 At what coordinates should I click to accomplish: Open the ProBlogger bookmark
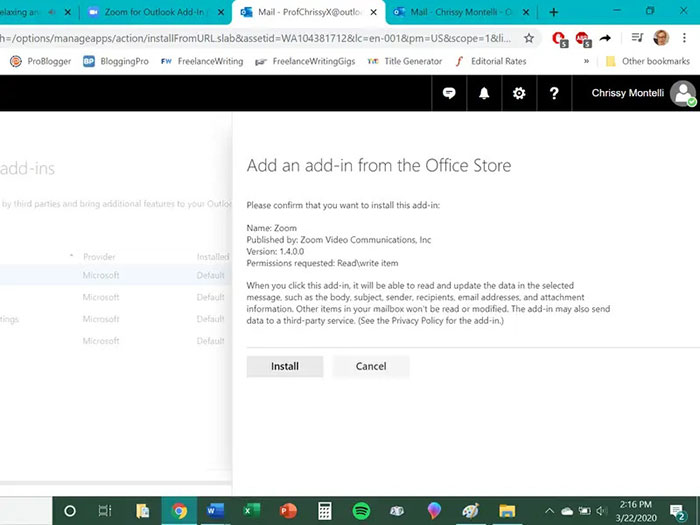coord(40,61)
